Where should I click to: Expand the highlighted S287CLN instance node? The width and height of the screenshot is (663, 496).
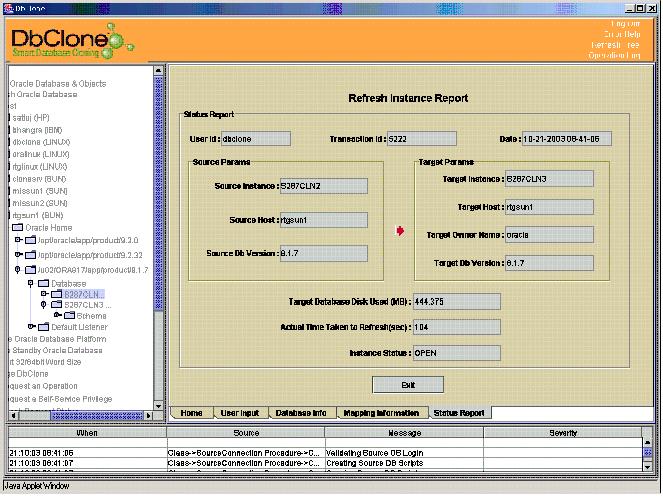(44, 293)
